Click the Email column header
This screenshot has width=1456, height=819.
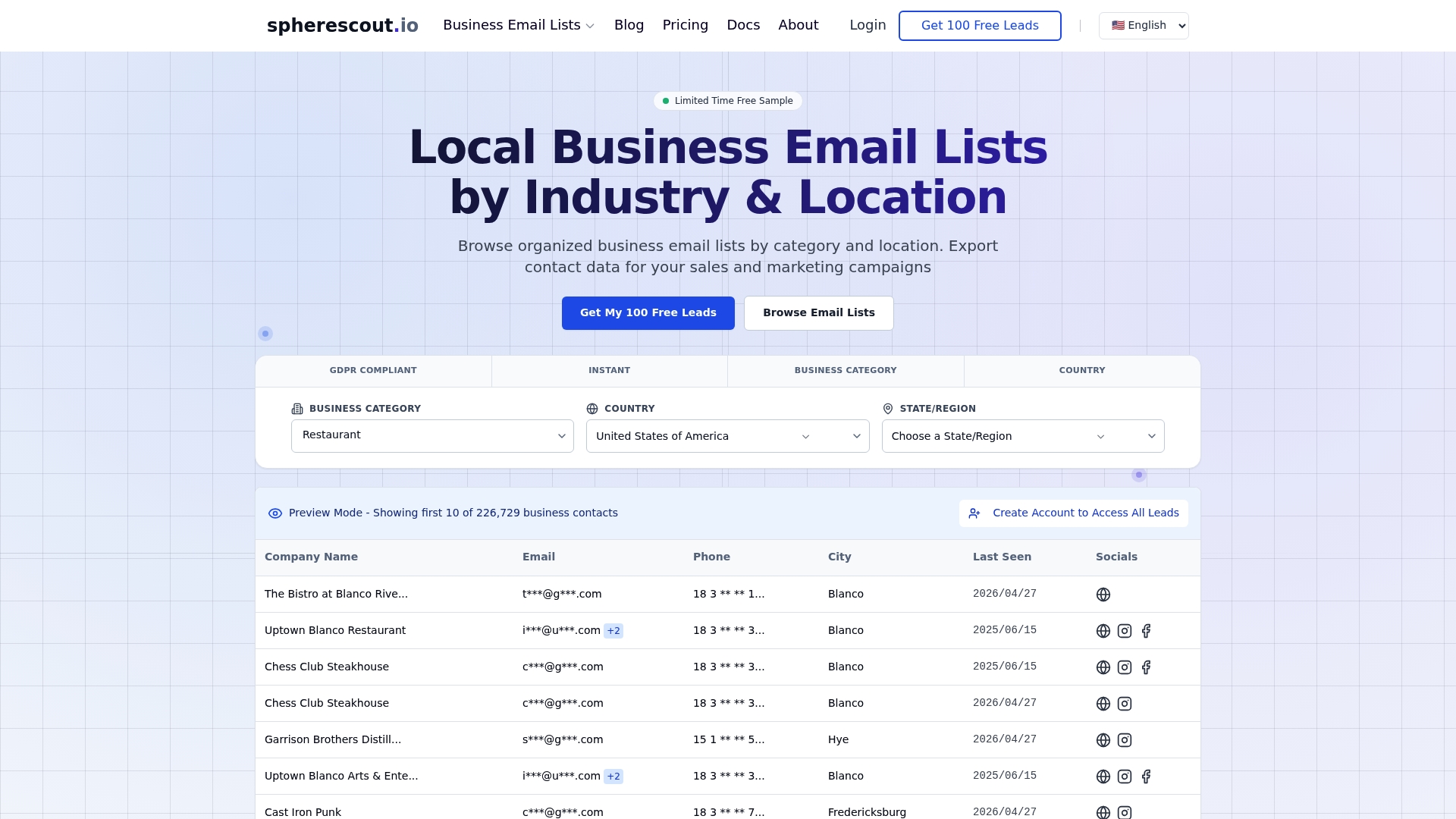538,557
